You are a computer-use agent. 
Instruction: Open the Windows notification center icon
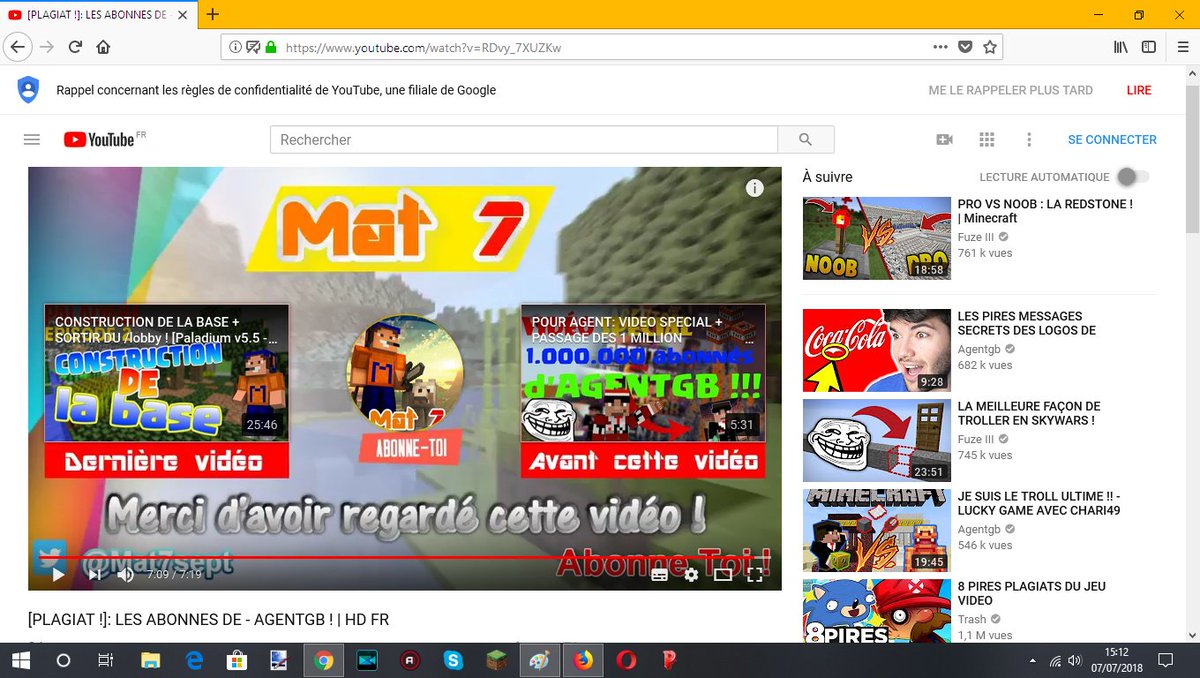[x=1166, y=661]
